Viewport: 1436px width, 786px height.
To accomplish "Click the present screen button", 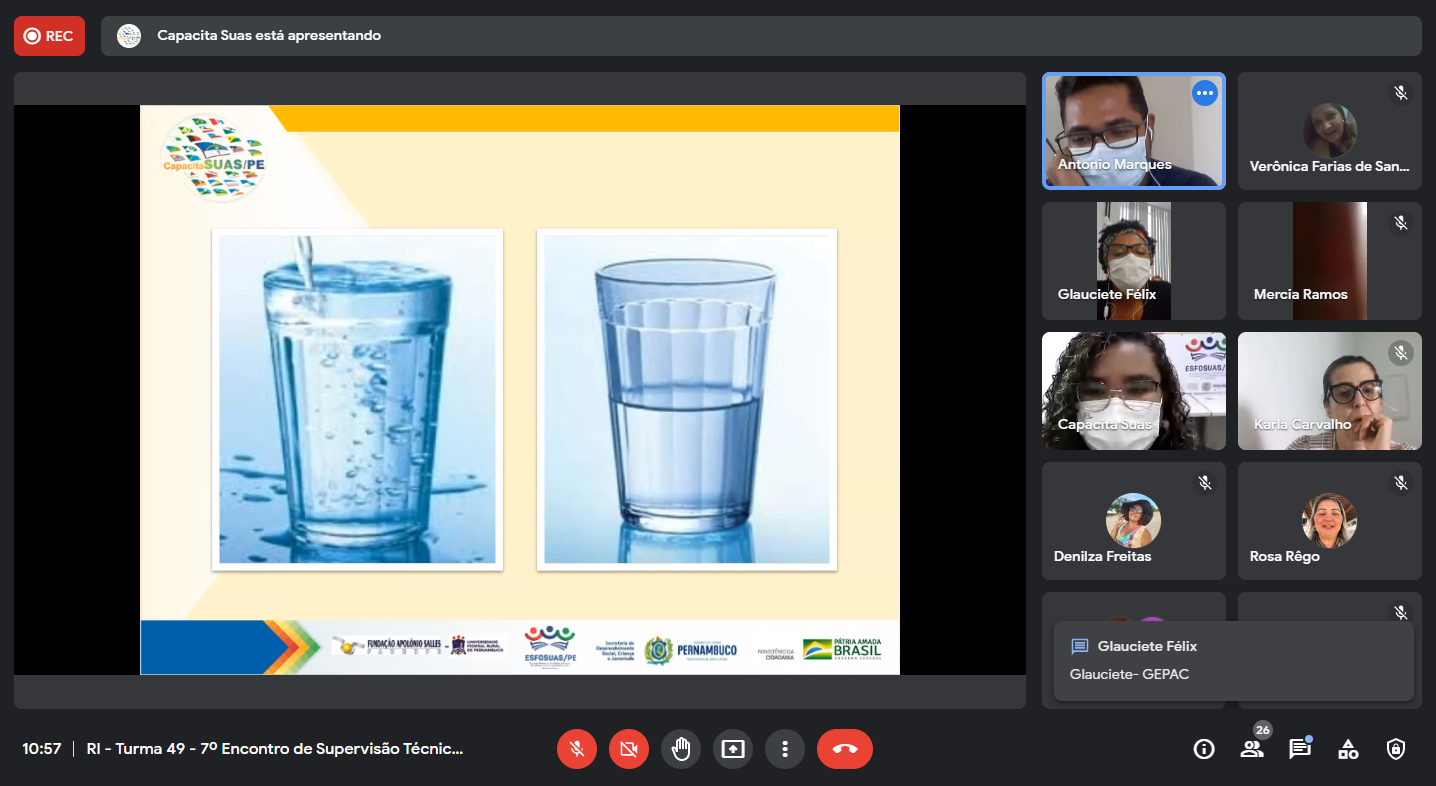I will (733, 749).
